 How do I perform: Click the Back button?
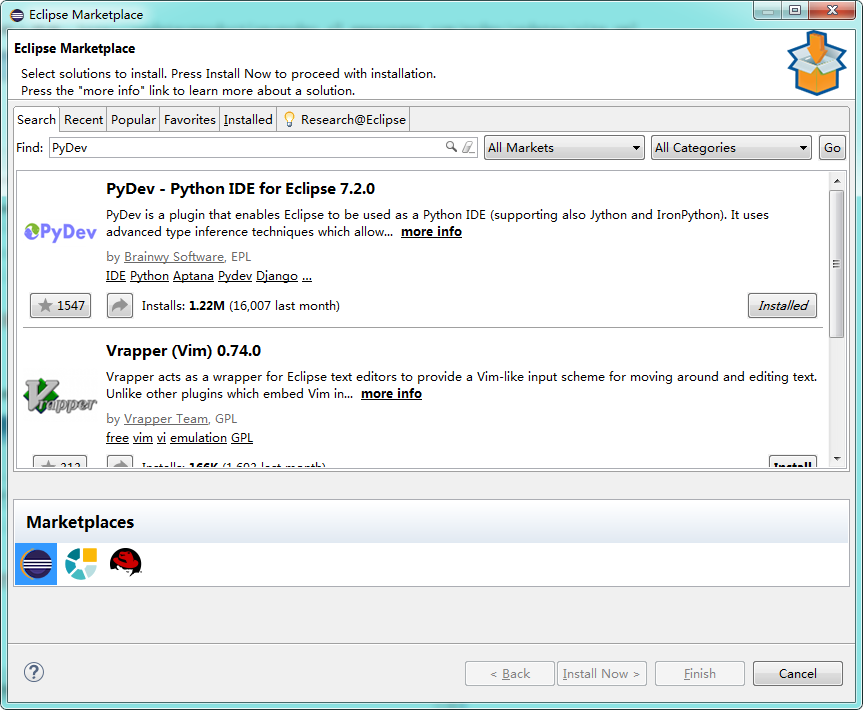pos(510,674)
